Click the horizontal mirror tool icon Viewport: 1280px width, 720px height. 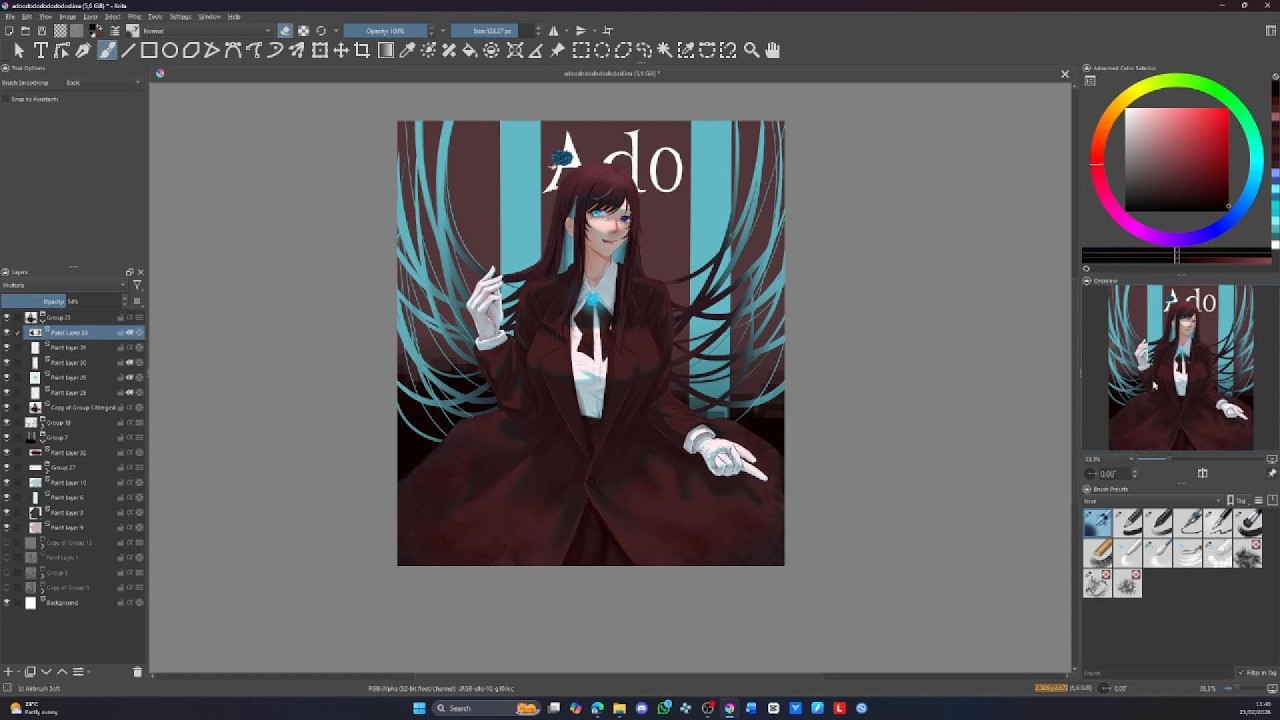coord(554,31)
